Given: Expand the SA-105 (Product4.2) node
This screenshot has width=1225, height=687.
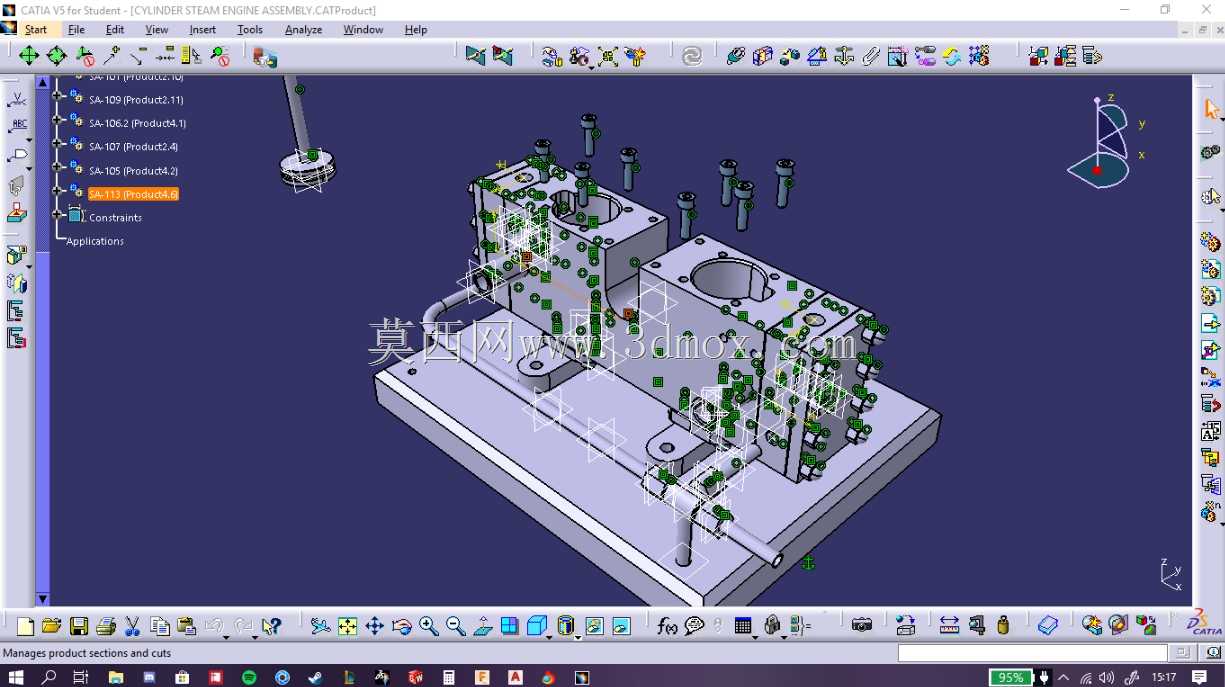Looking at the screenshot, I should point(58,168).
